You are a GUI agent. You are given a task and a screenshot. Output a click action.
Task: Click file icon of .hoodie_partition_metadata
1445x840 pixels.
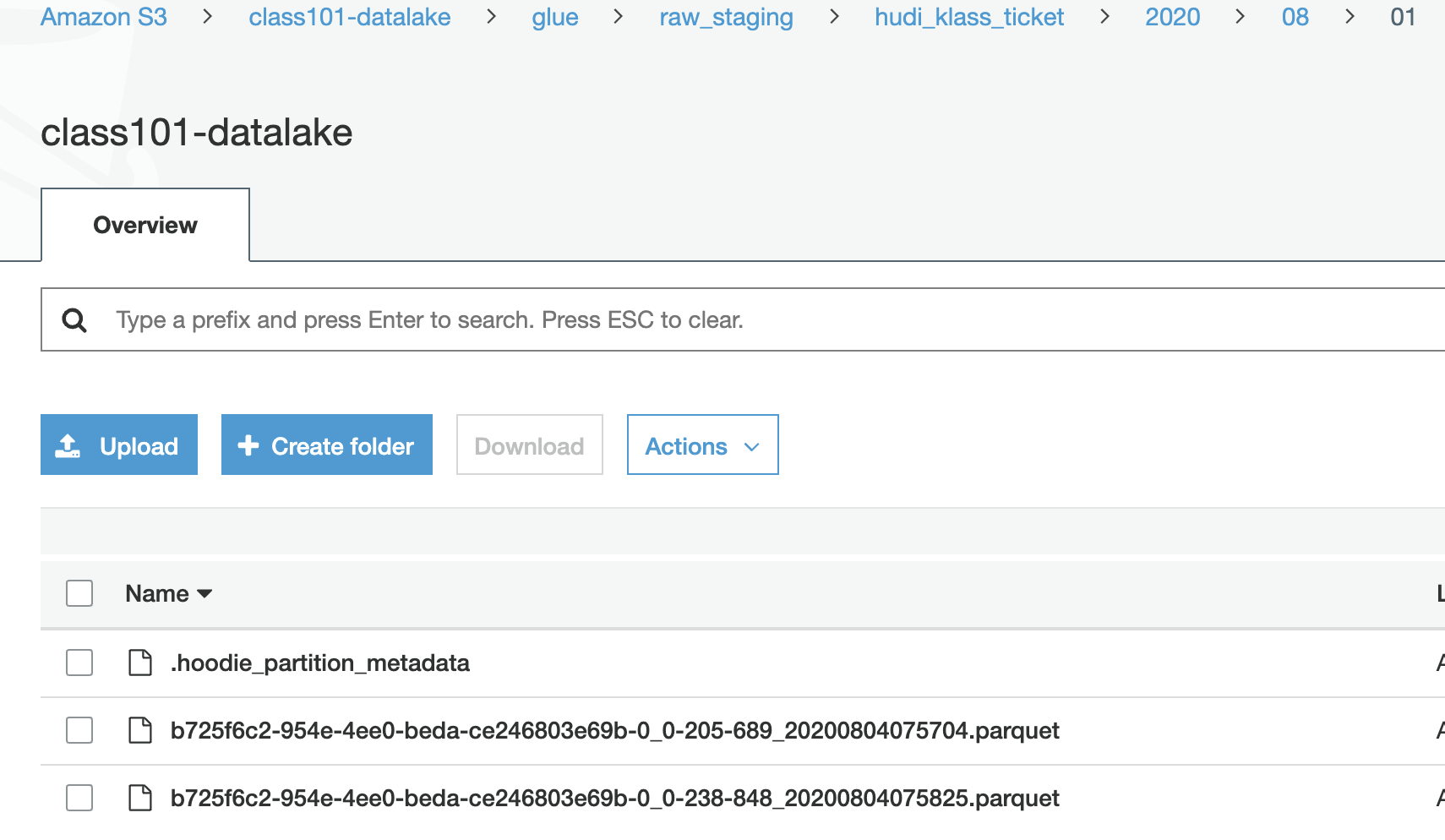click(140, 663)
